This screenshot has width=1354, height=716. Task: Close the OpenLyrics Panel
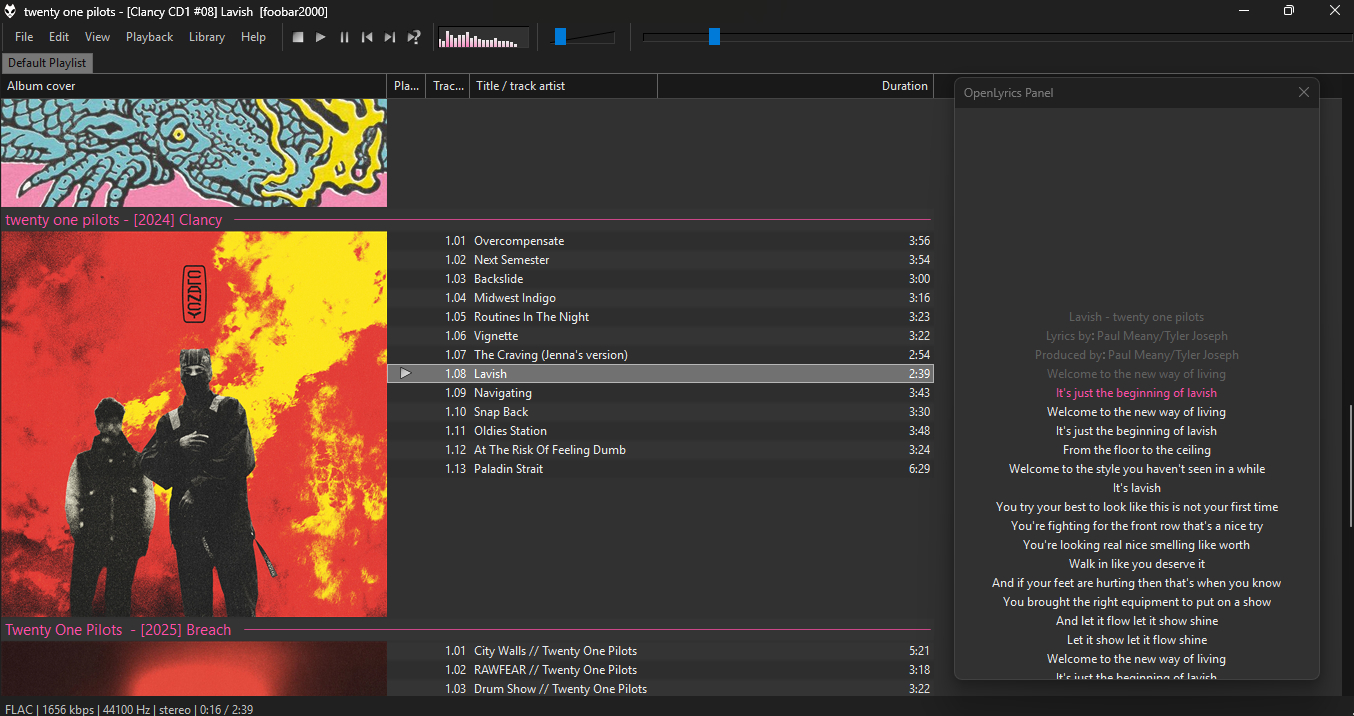tap(1303, 92)
